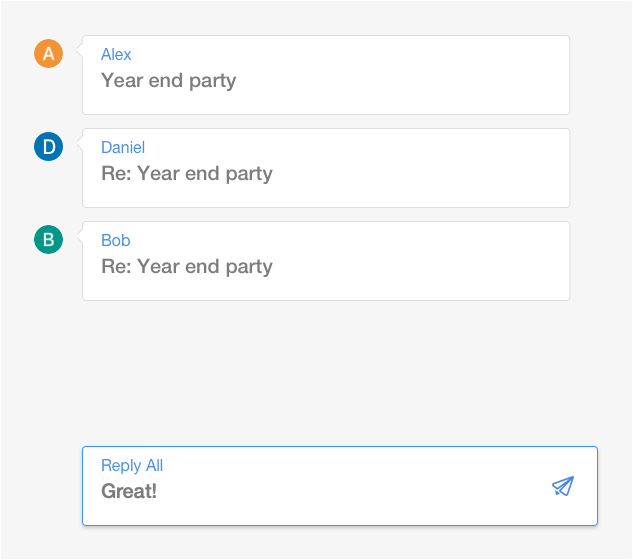
Task: Click the sender name Daniel
Action: tap(123, 148)
